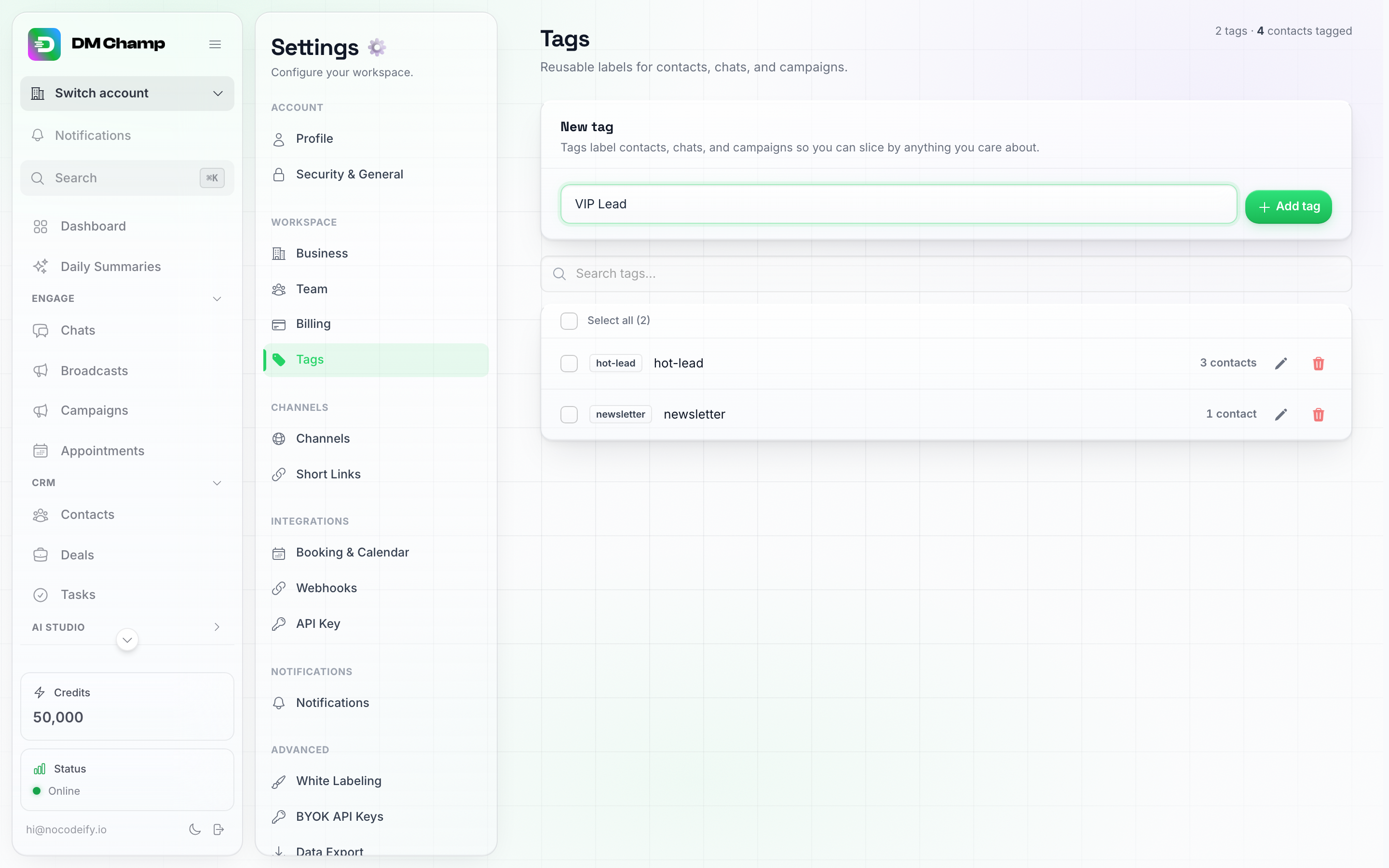1389x868 pixels.
Task: Click the sidebar Search box
Action: 127,178
